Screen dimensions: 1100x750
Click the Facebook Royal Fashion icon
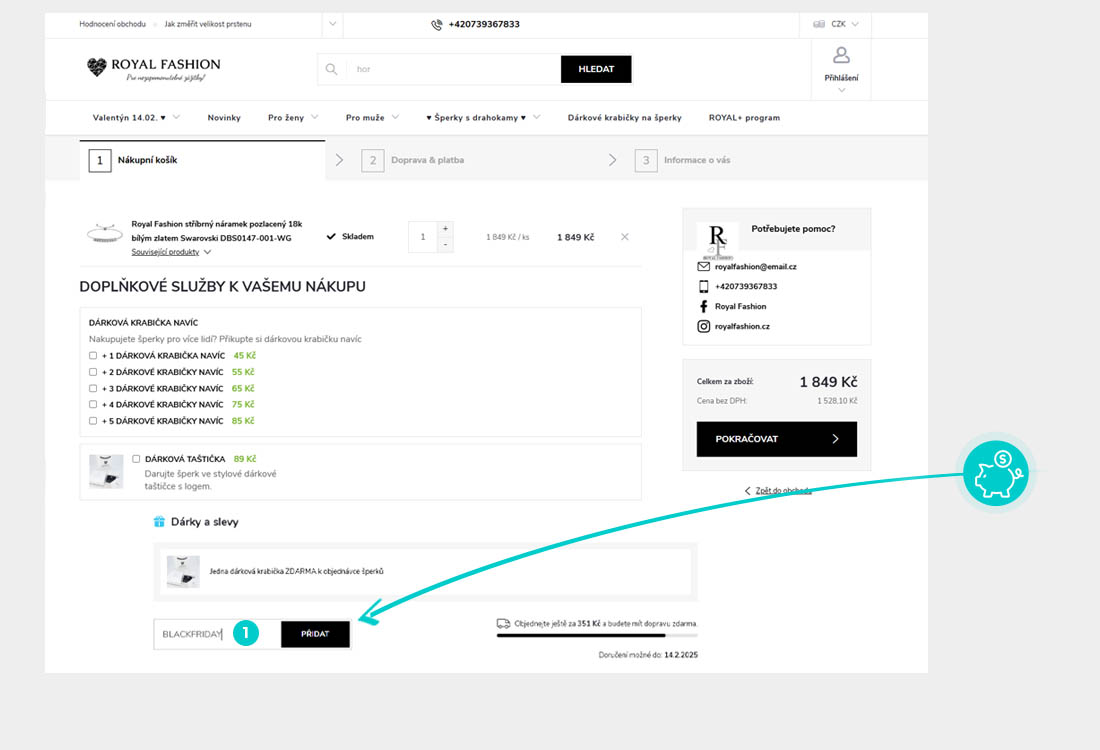click(x=703, y=306)
